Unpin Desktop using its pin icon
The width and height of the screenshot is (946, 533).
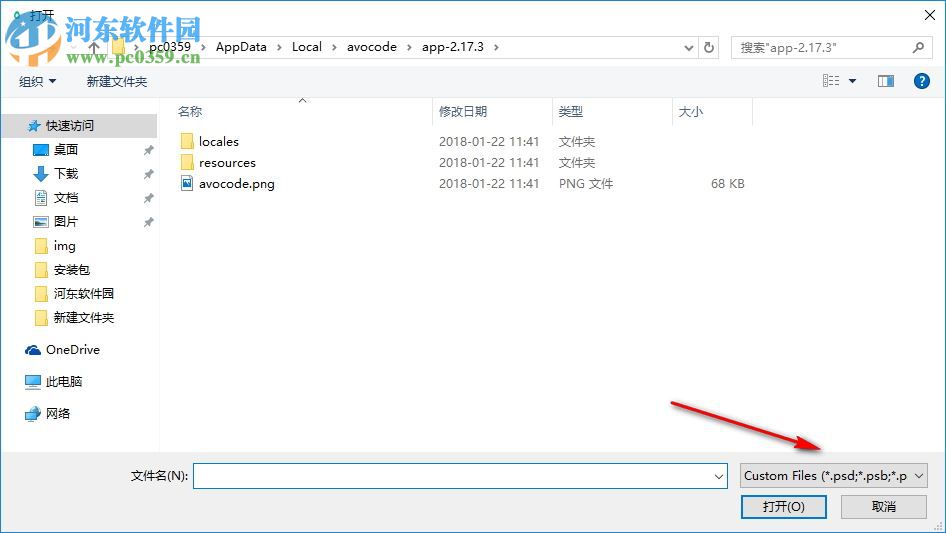148,150
